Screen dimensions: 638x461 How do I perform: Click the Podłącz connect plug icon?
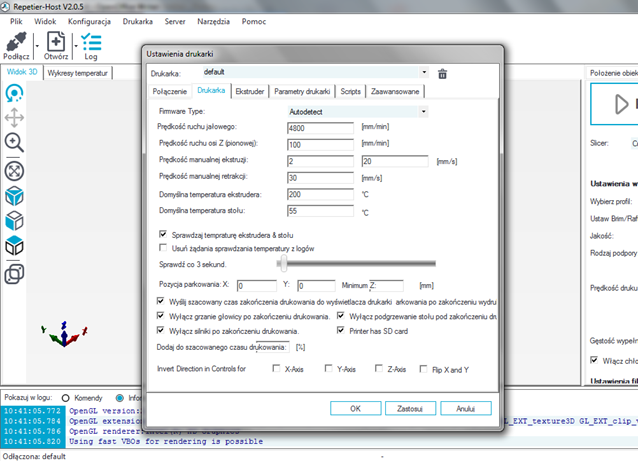pyautogui.click(x=16, y=42)
